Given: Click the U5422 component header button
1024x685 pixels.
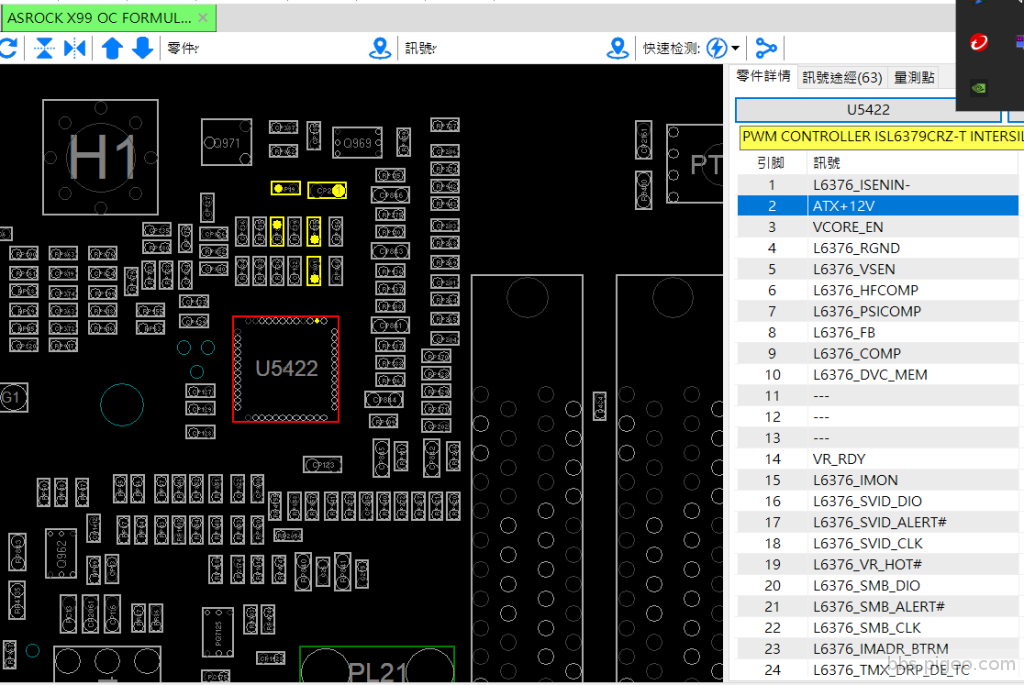Looking at the screenshot, I should 867,109.
